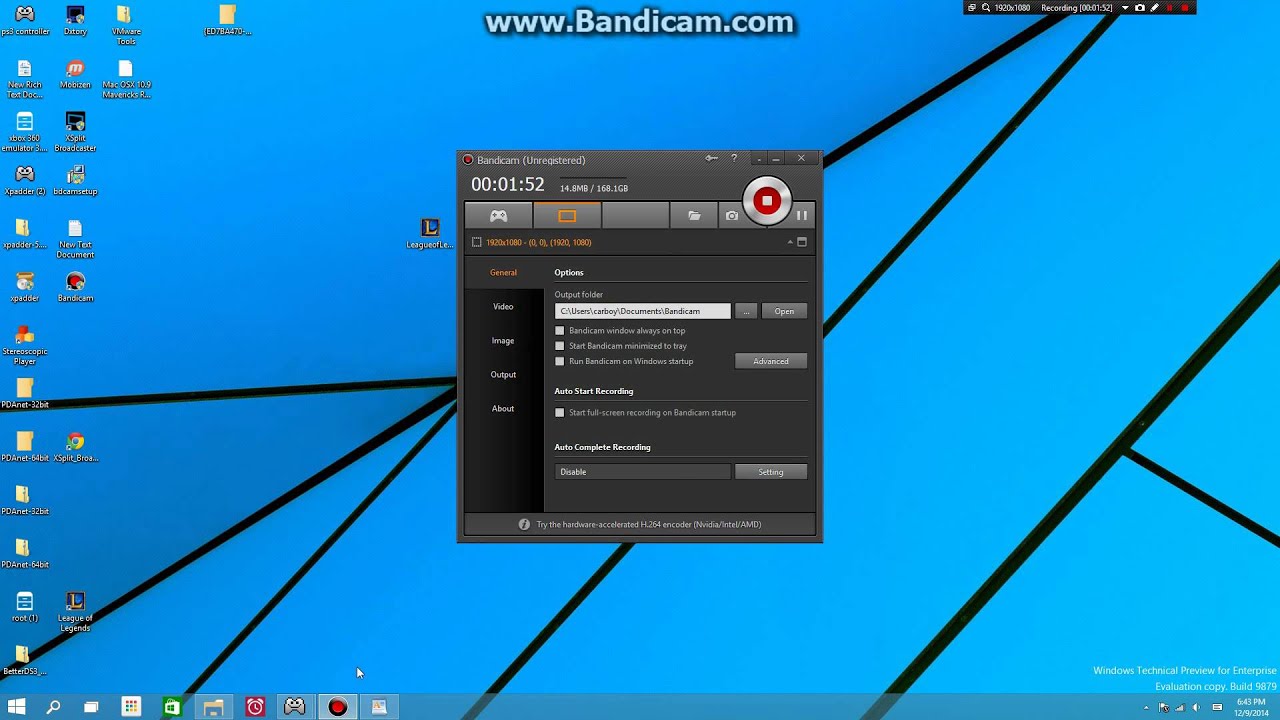The height and width of the screenshot is (720, 1280).
Task: Click the window-select icon on recording bar
Action: (971, 7)
